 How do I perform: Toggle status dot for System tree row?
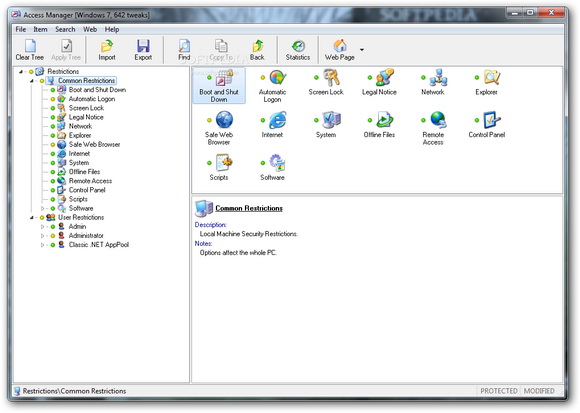tap(53, 163)
